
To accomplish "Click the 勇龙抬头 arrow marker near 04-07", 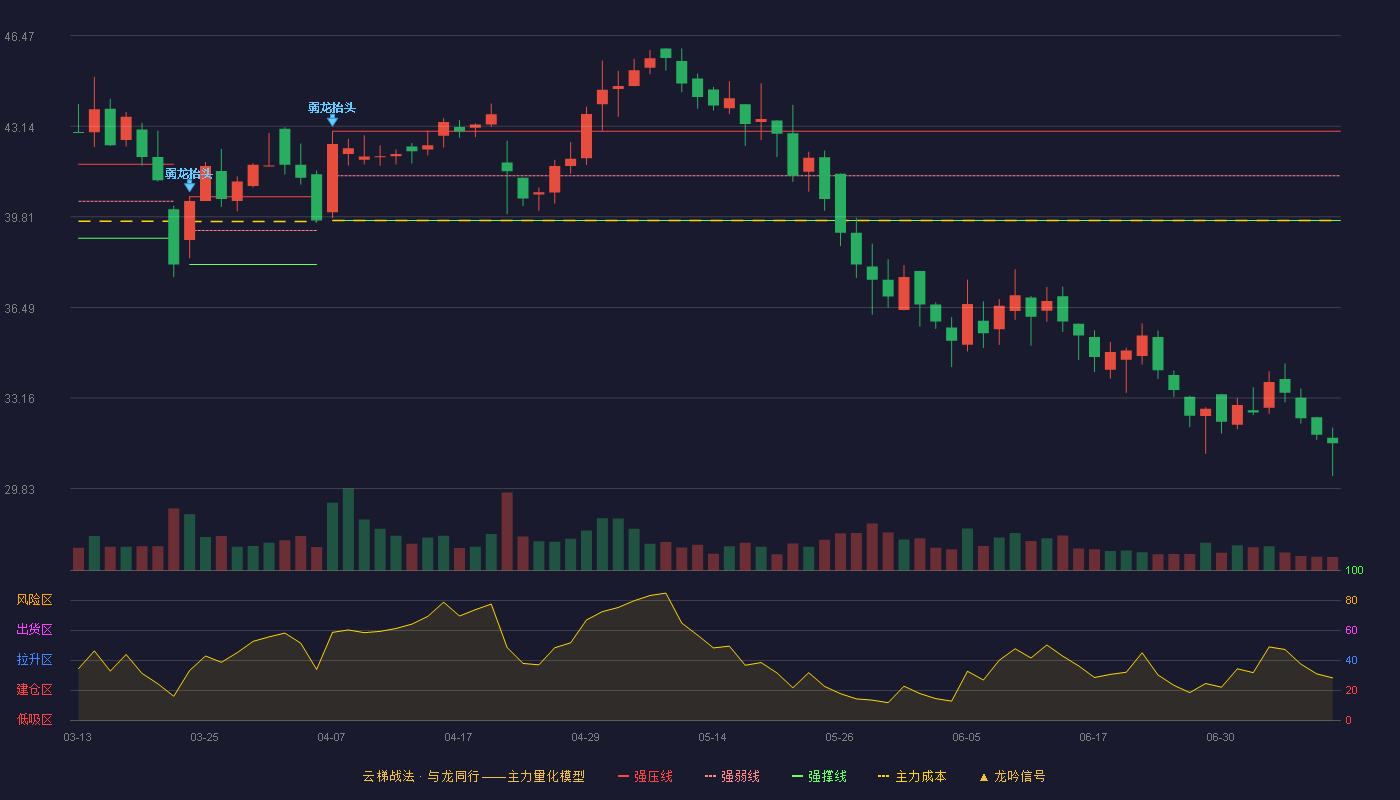I will [x=332, y=120].
